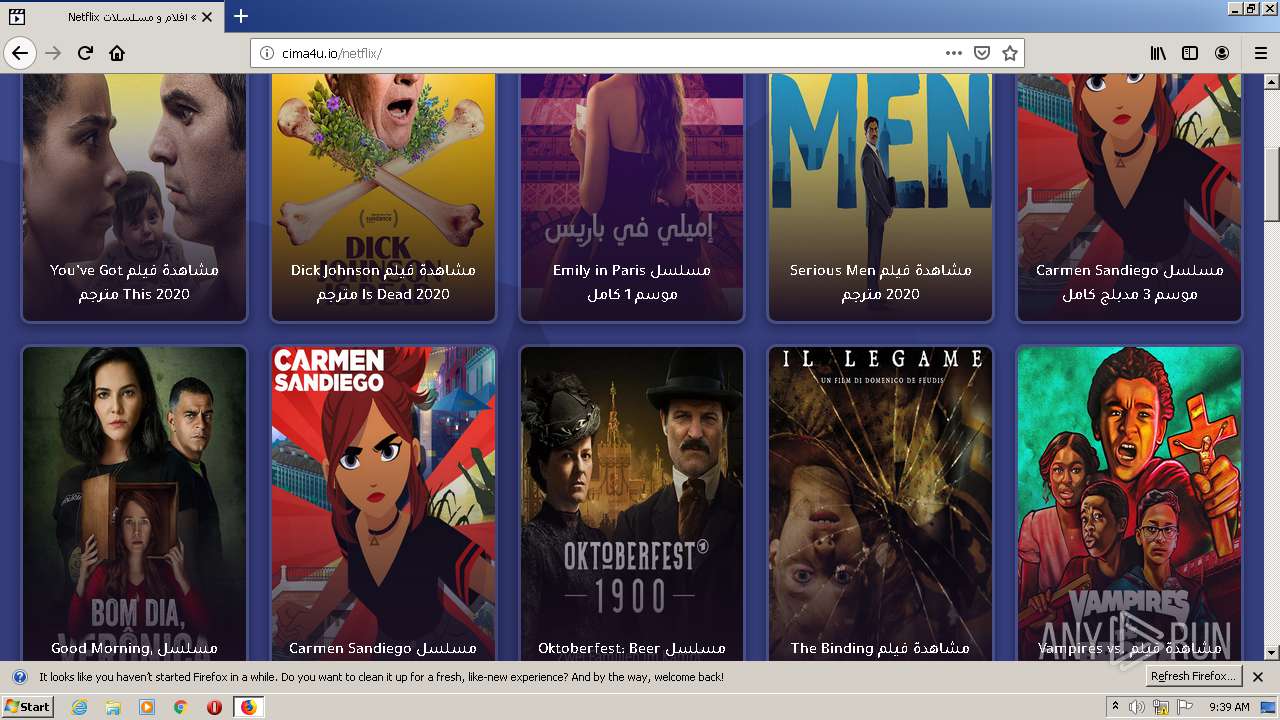Toggle the sidebar view icon

(x=1190, y=53)
